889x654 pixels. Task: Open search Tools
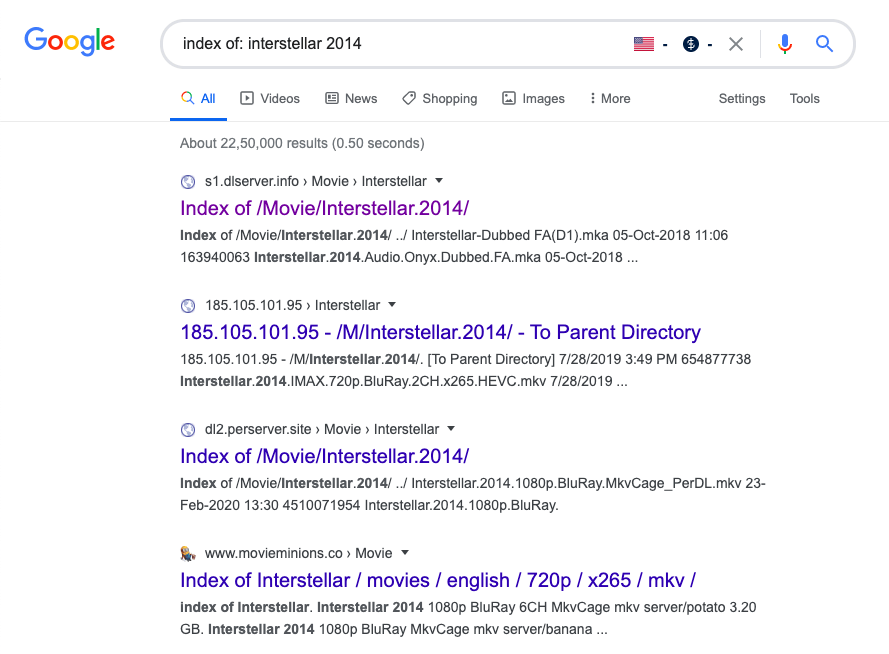click(805, 99)
